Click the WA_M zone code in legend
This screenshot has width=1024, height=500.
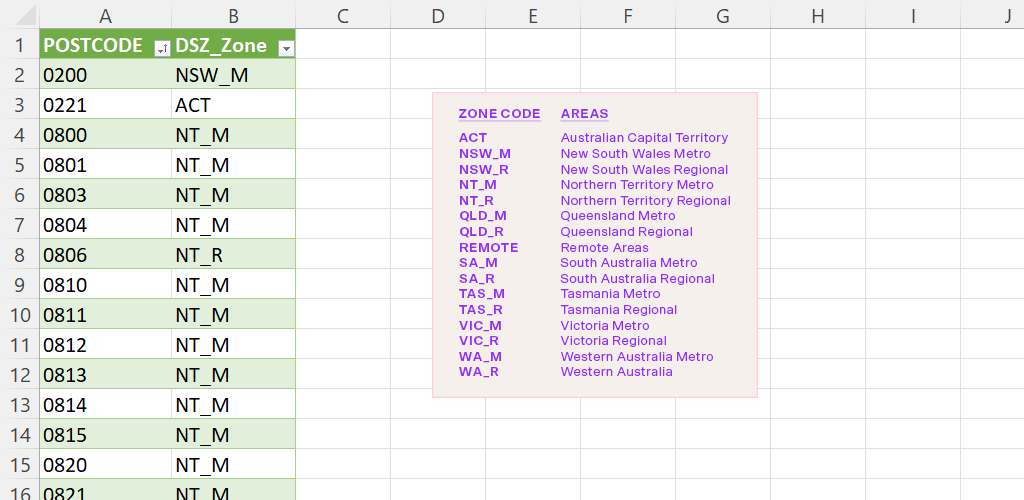click(x=480, y=357)
